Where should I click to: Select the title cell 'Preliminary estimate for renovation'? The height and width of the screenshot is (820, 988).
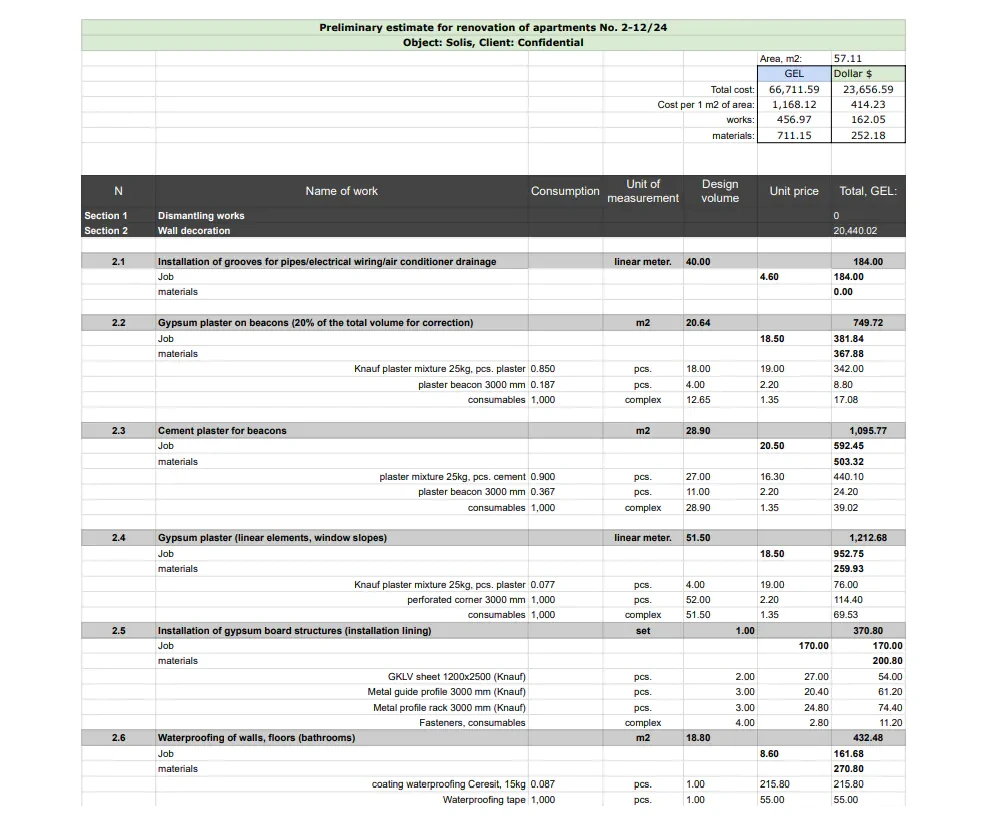coord(495,27)
